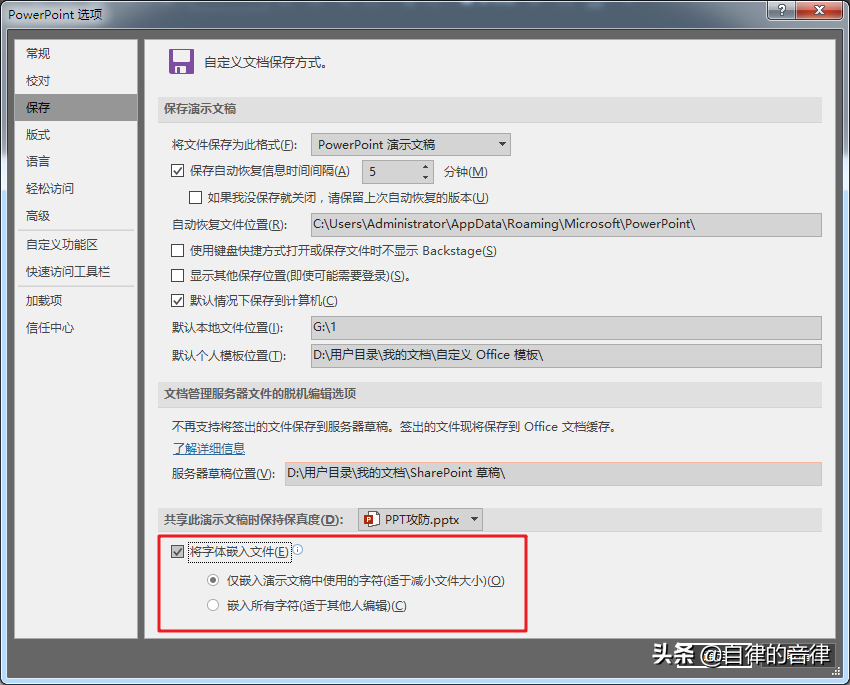Click the PowerPoint file icon in PPT攻防.pptx dropdown

coord(371,519)
